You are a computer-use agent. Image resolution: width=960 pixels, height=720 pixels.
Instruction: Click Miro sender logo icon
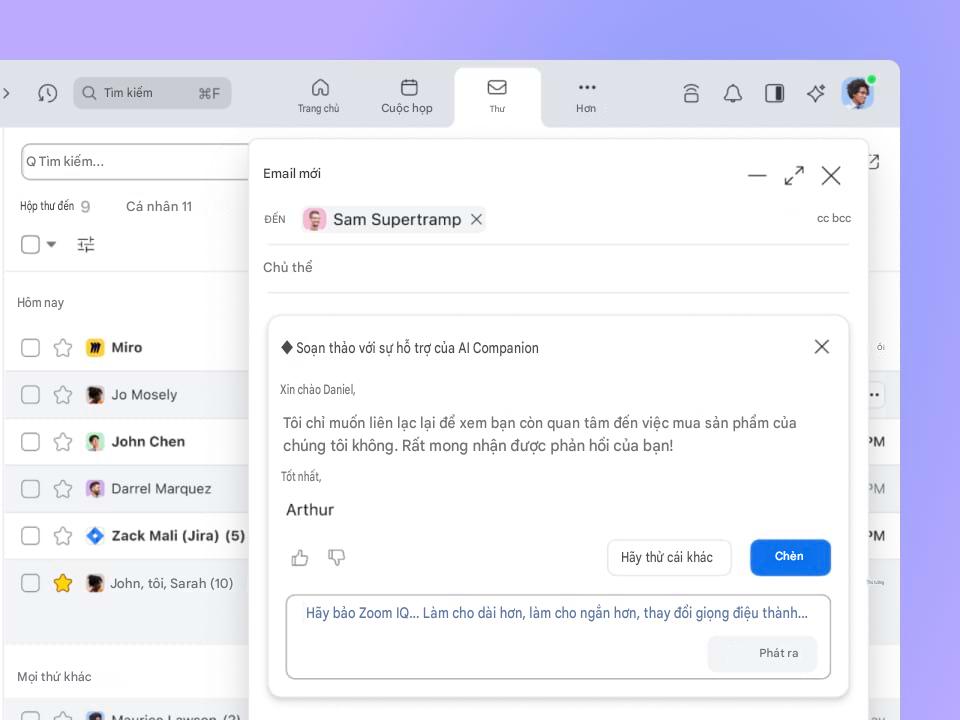(95, 348)
